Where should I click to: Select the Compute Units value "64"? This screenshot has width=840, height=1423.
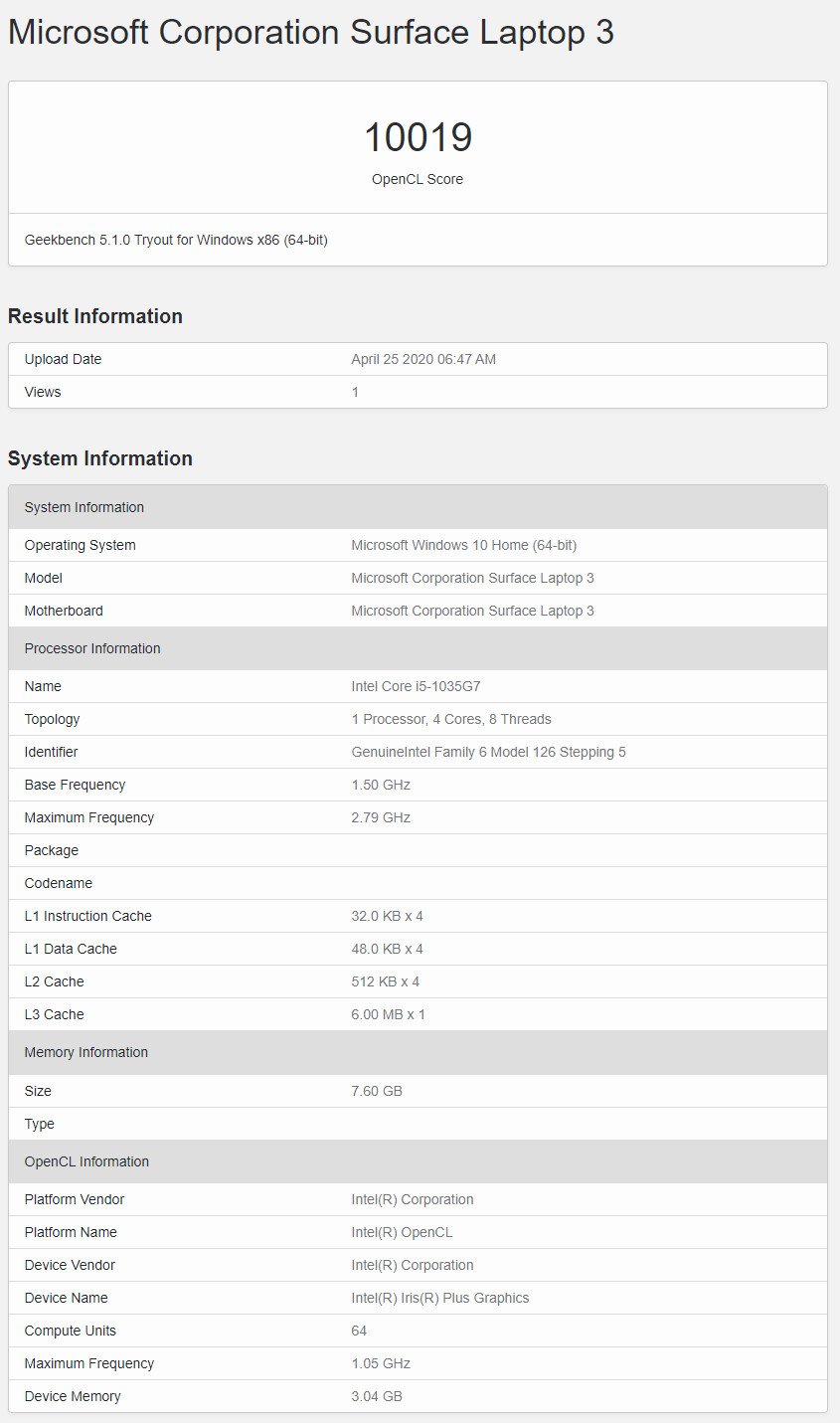[x=359, y=1331]
